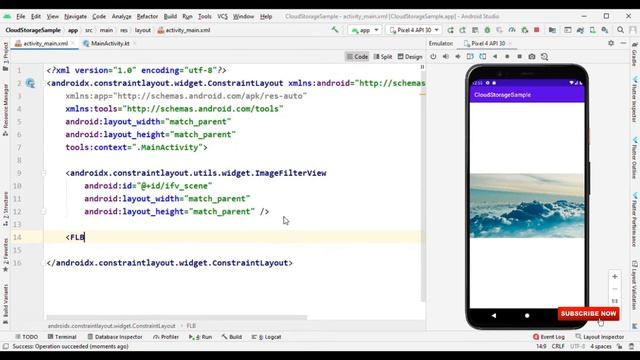Open the line separator CRLF selector
The width and height of the screenshot is (640, 360).
coord(558,346)
